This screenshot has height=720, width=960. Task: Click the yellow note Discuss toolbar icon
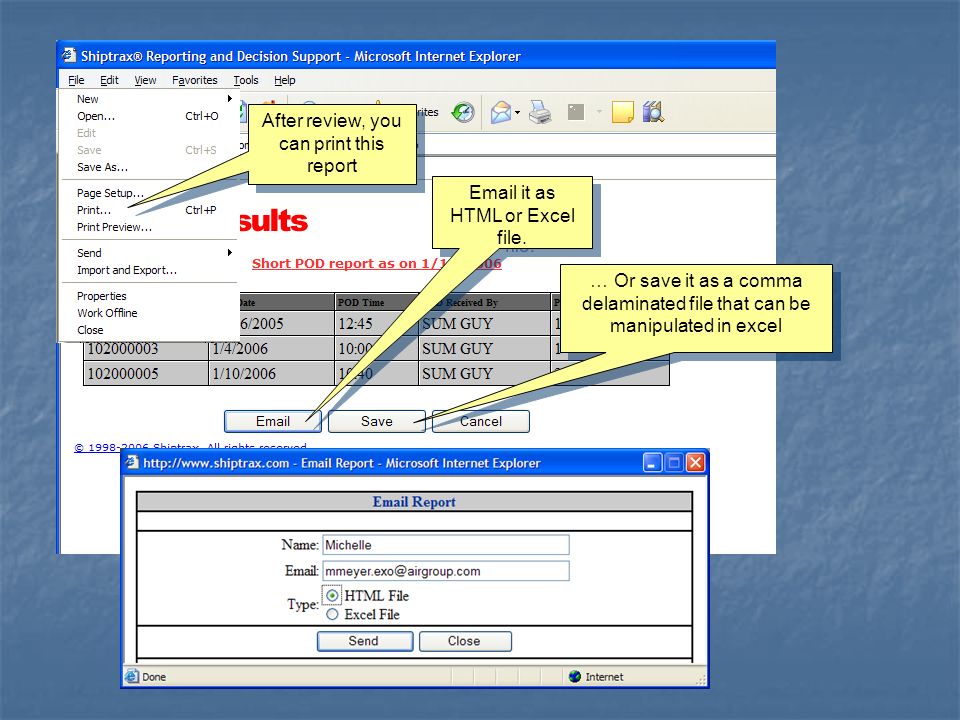pyautogui.click(x=623, y=112)
